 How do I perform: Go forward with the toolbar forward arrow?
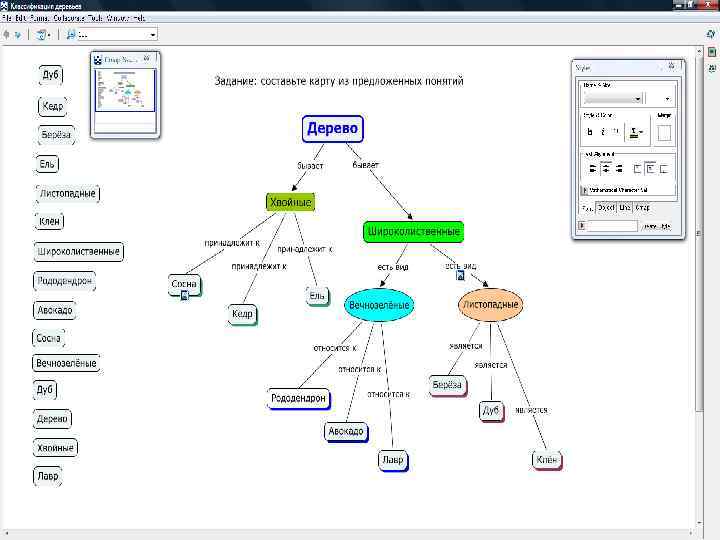pos(18,34)
